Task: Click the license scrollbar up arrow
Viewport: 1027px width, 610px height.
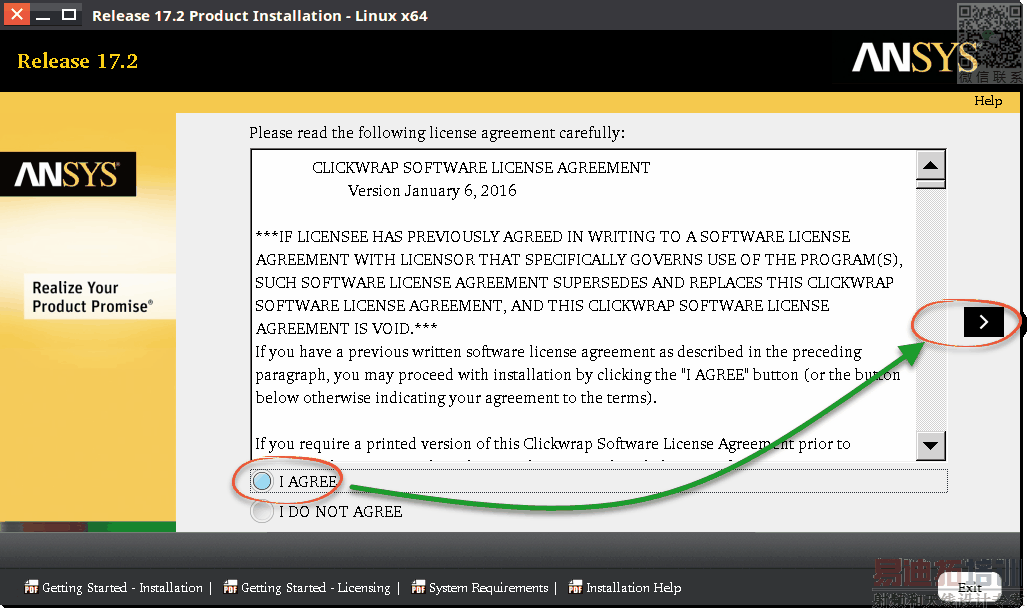Action: pyautogui.click(x=931, y=165)
